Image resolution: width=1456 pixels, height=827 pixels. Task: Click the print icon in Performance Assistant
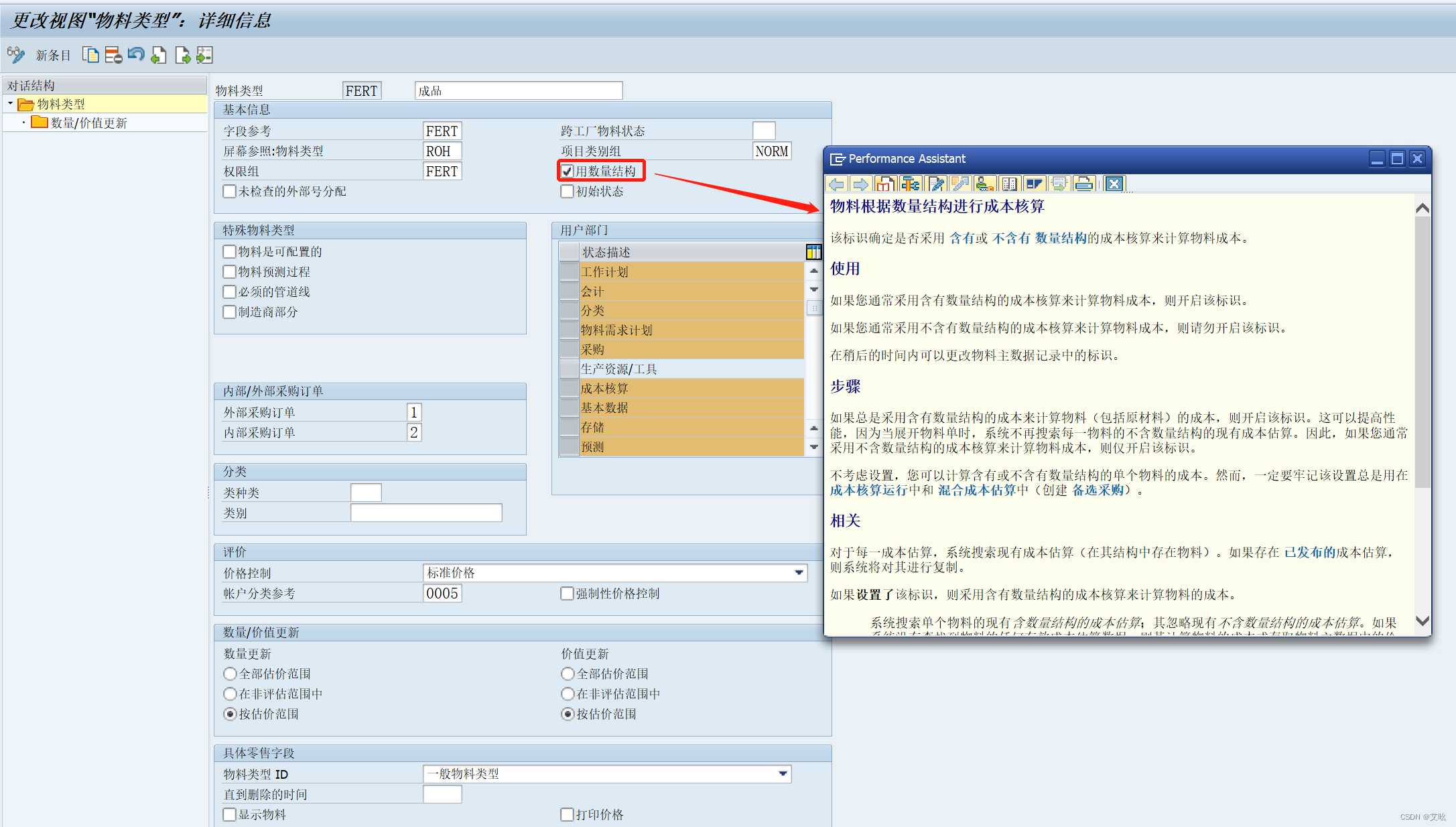pyautogui.click(x=1083, y=184)
